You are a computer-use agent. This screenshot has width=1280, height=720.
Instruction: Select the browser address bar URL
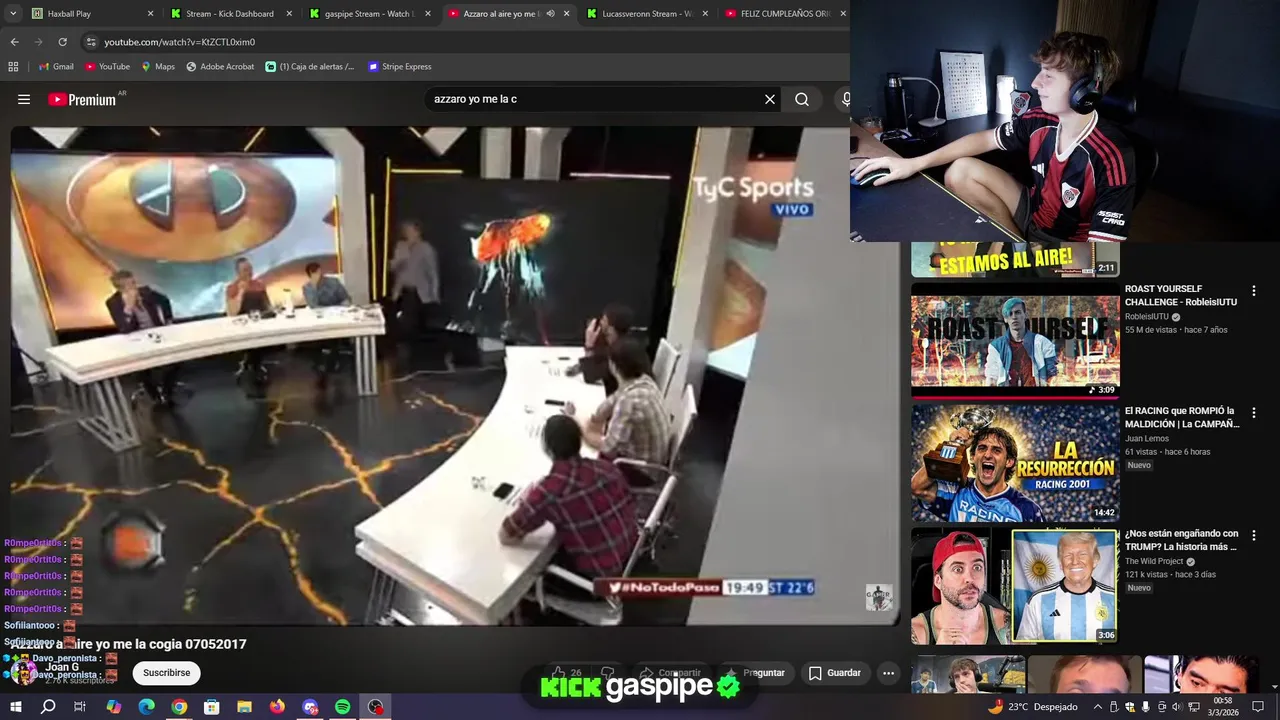tap(180, 42)
